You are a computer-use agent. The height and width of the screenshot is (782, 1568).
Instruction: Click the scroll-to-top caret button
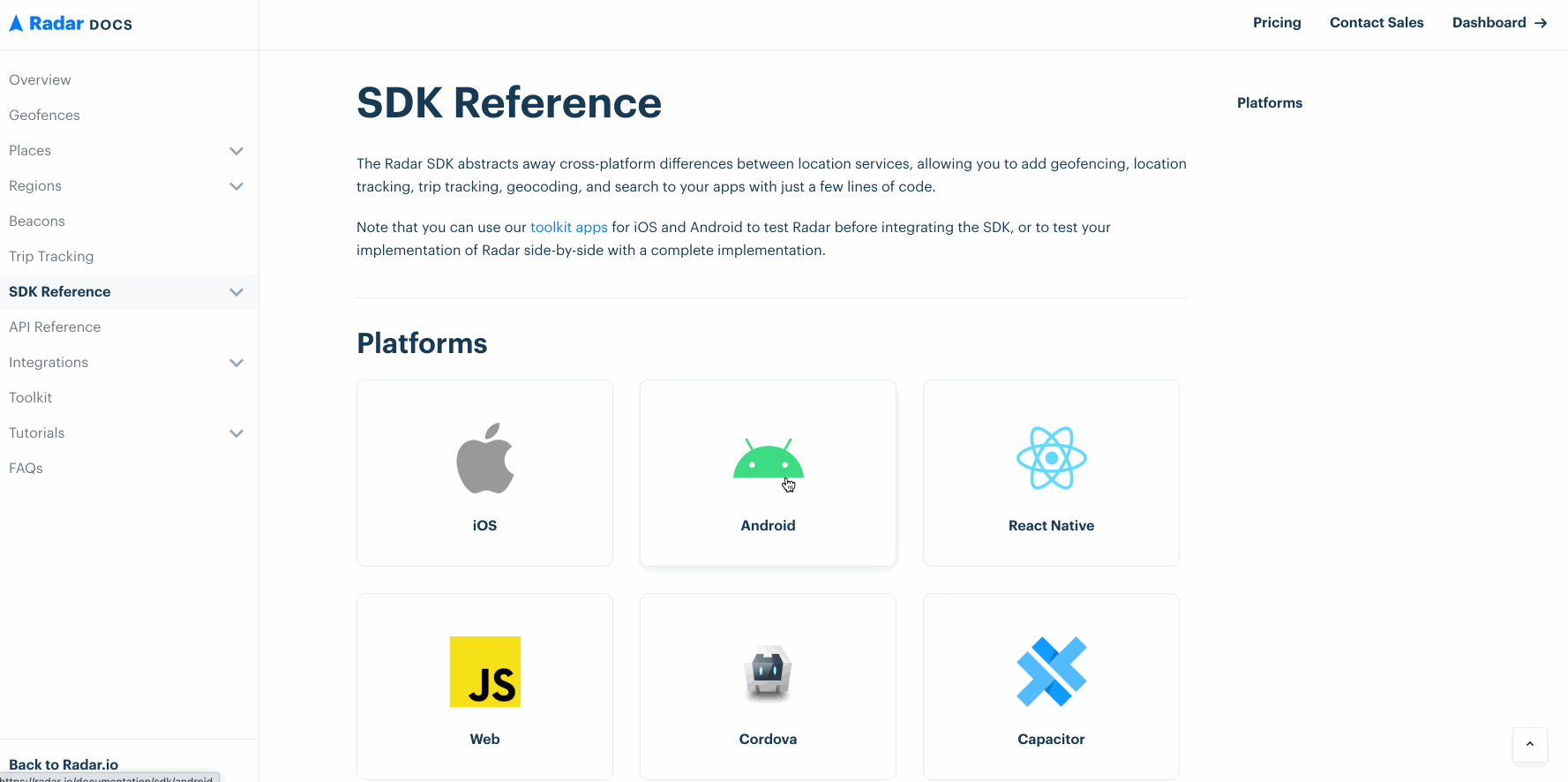pos(1530,744)
